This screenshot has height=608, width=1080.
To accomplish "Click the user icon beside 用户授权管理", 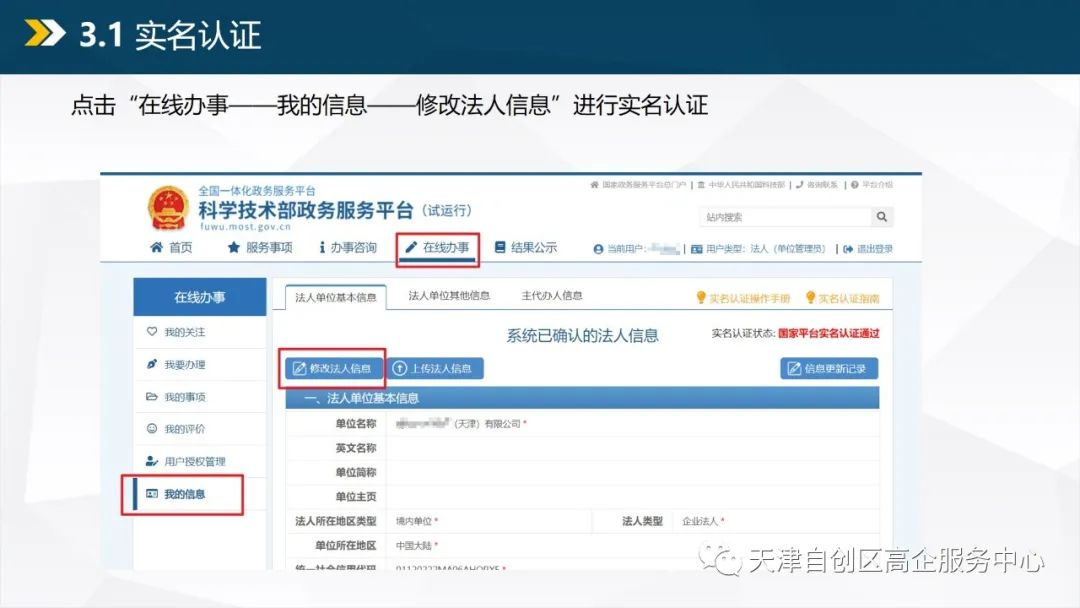I will (x=152, y=461).
